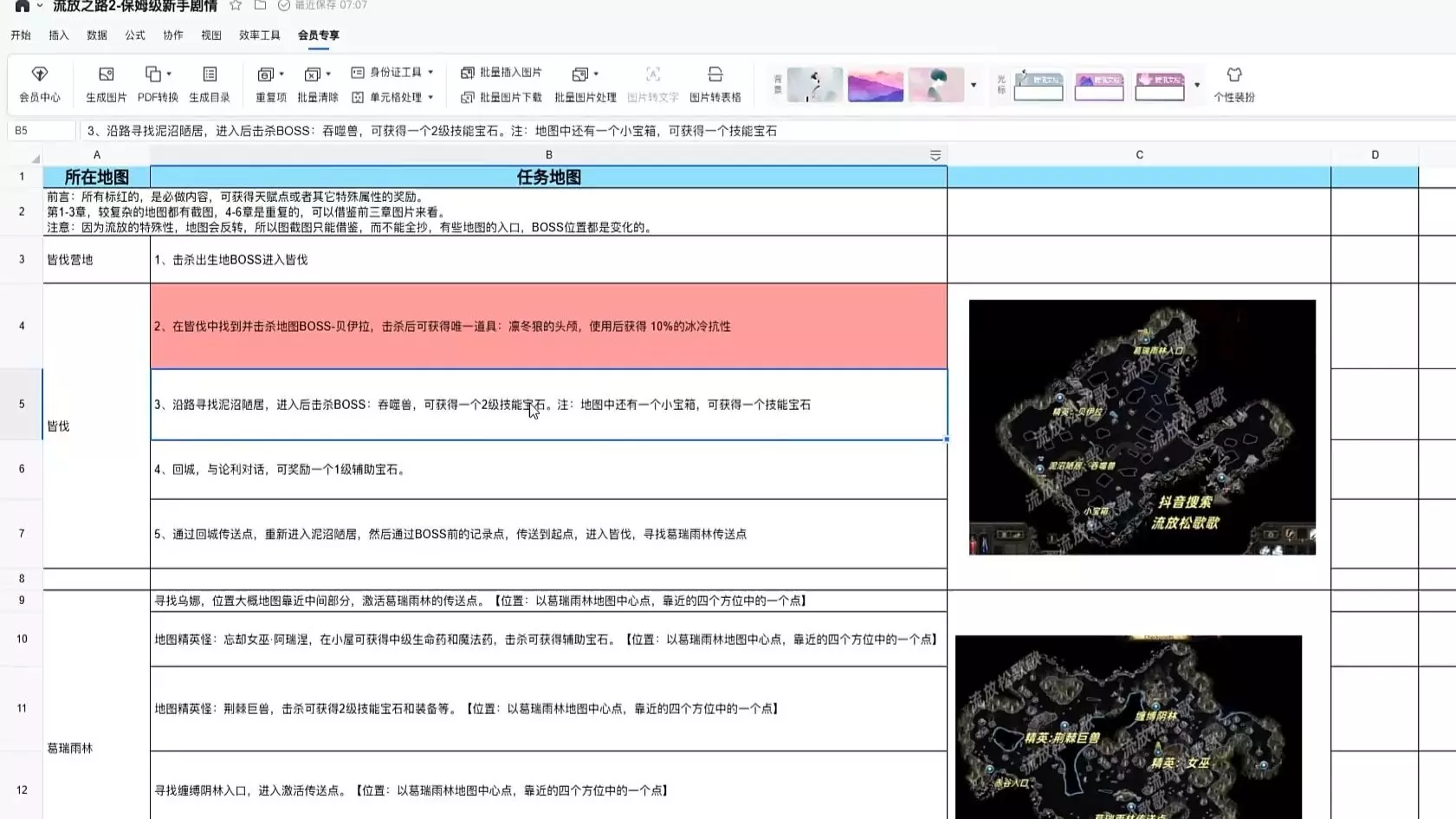Select the red cell about BOSS-贝伊拉
Screen dimensions: 1456x819
pyautogui.click(x=548, y=327)
